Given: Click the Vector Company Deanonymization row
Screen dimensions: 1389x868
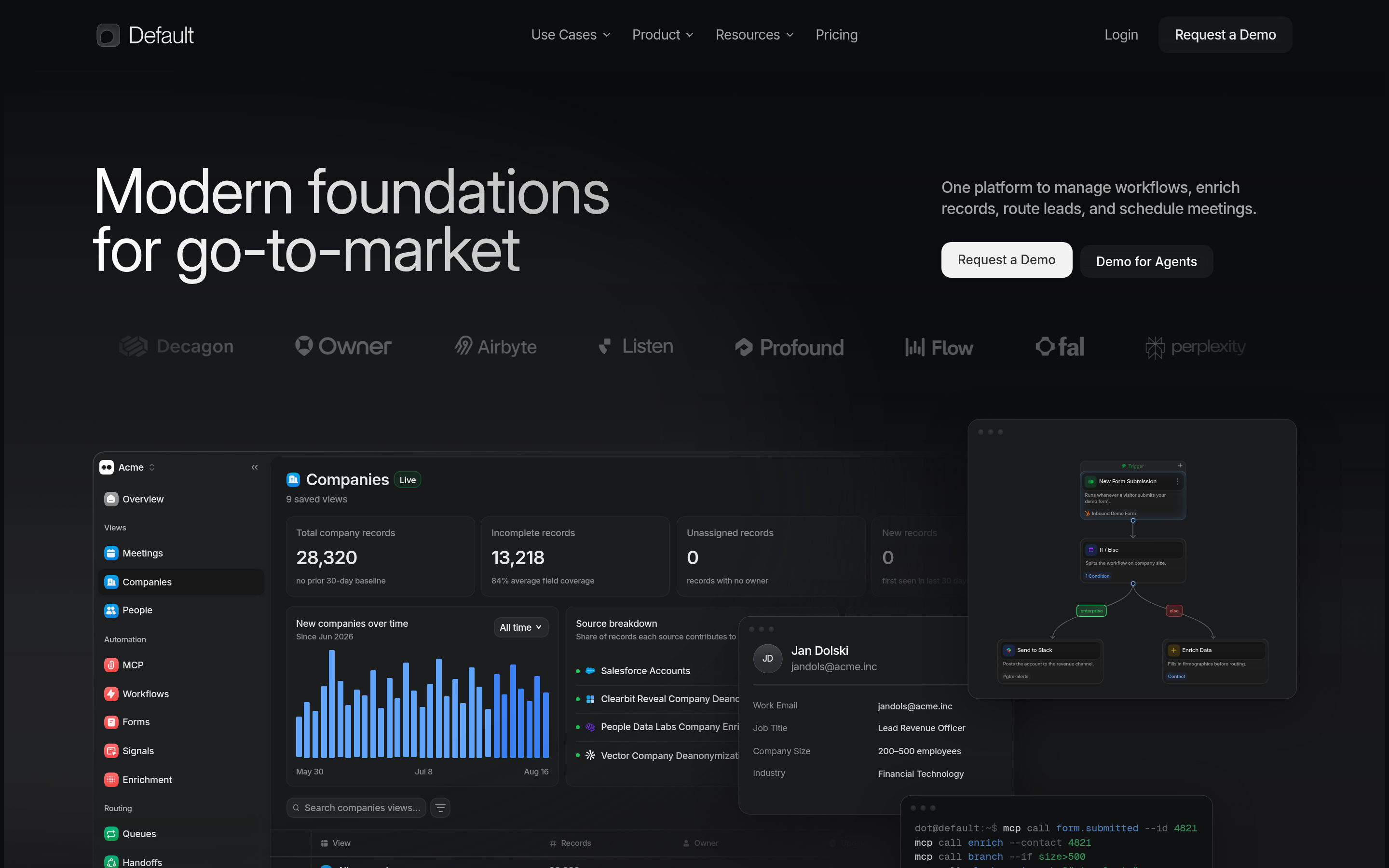Looking at the screenshot, I should (657, 756).
